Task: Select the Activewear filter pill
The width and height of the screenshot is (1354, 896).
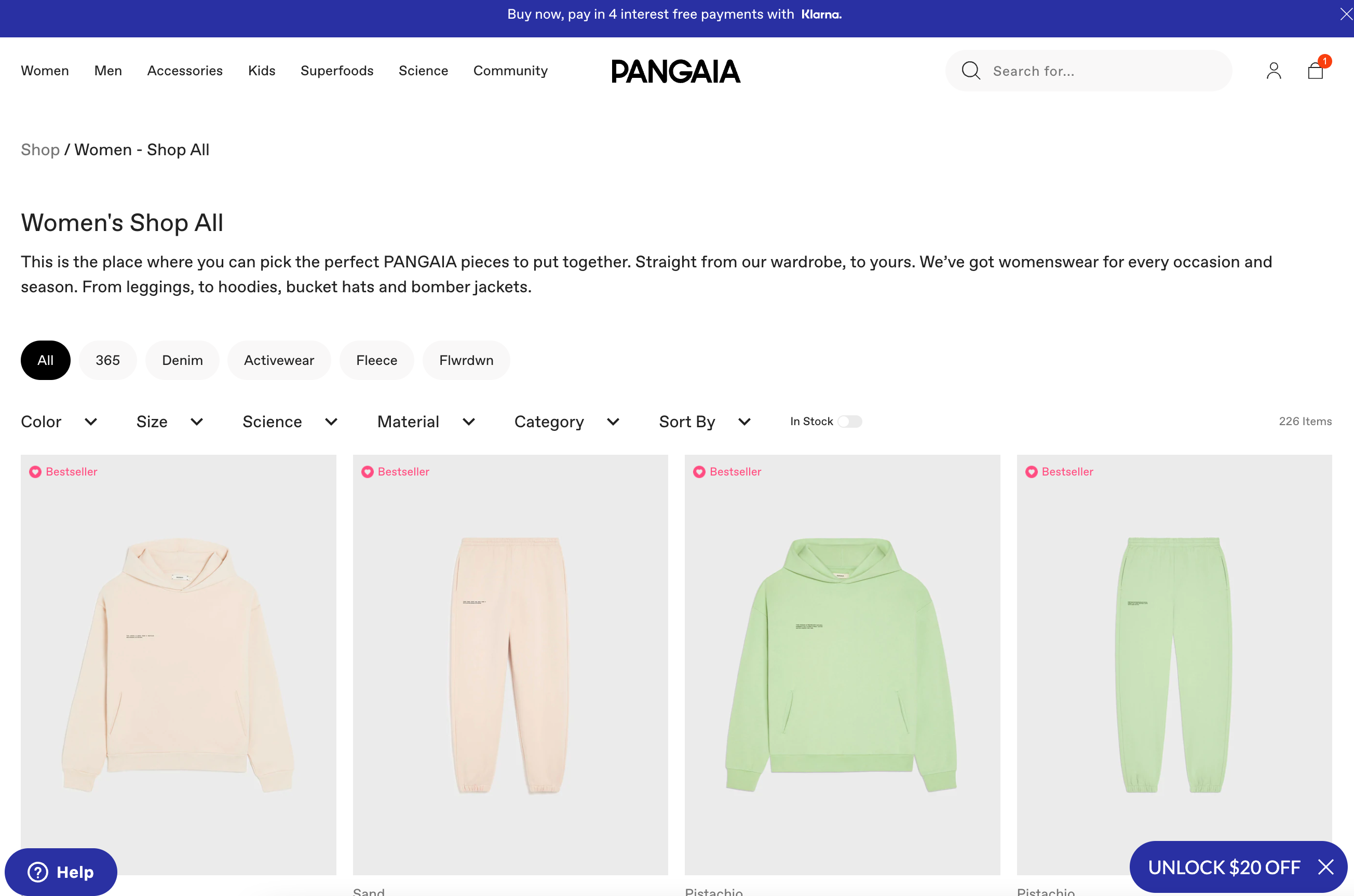Action: (x=279, y=360)
